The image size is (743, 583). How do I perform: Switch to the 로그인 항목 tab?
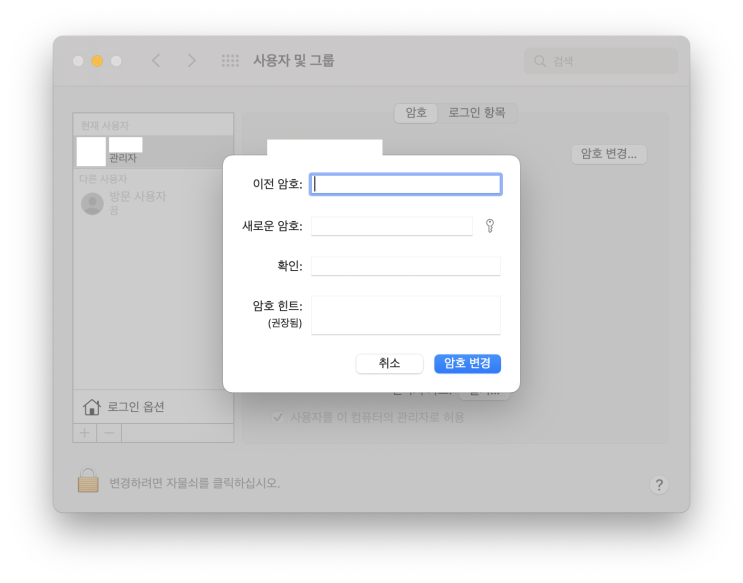tap(477, 113)
